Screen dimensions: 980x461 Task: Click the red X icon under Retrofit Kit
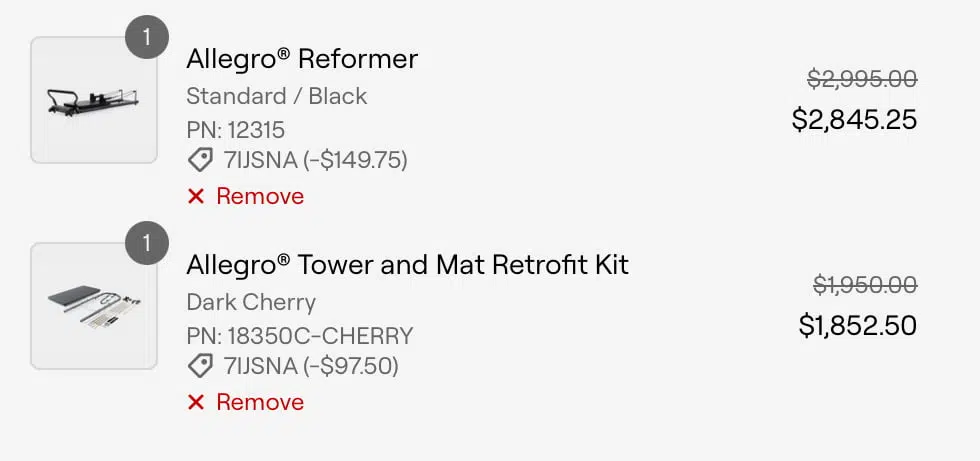click(196, 402)
